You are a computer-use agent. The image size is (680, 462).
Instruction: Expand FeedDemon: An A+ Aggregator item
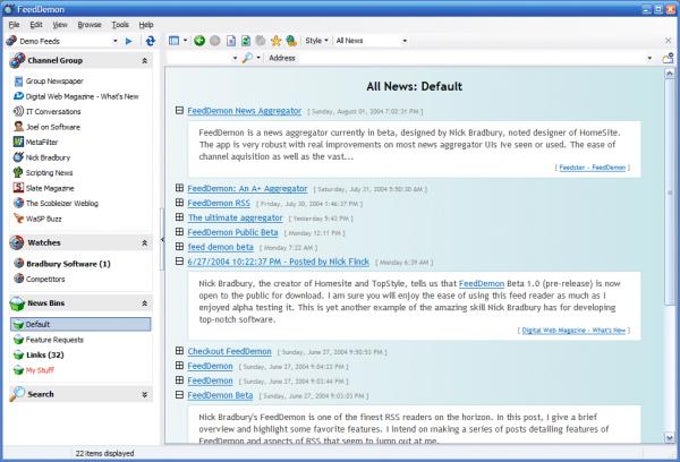(x=180, y=188)
